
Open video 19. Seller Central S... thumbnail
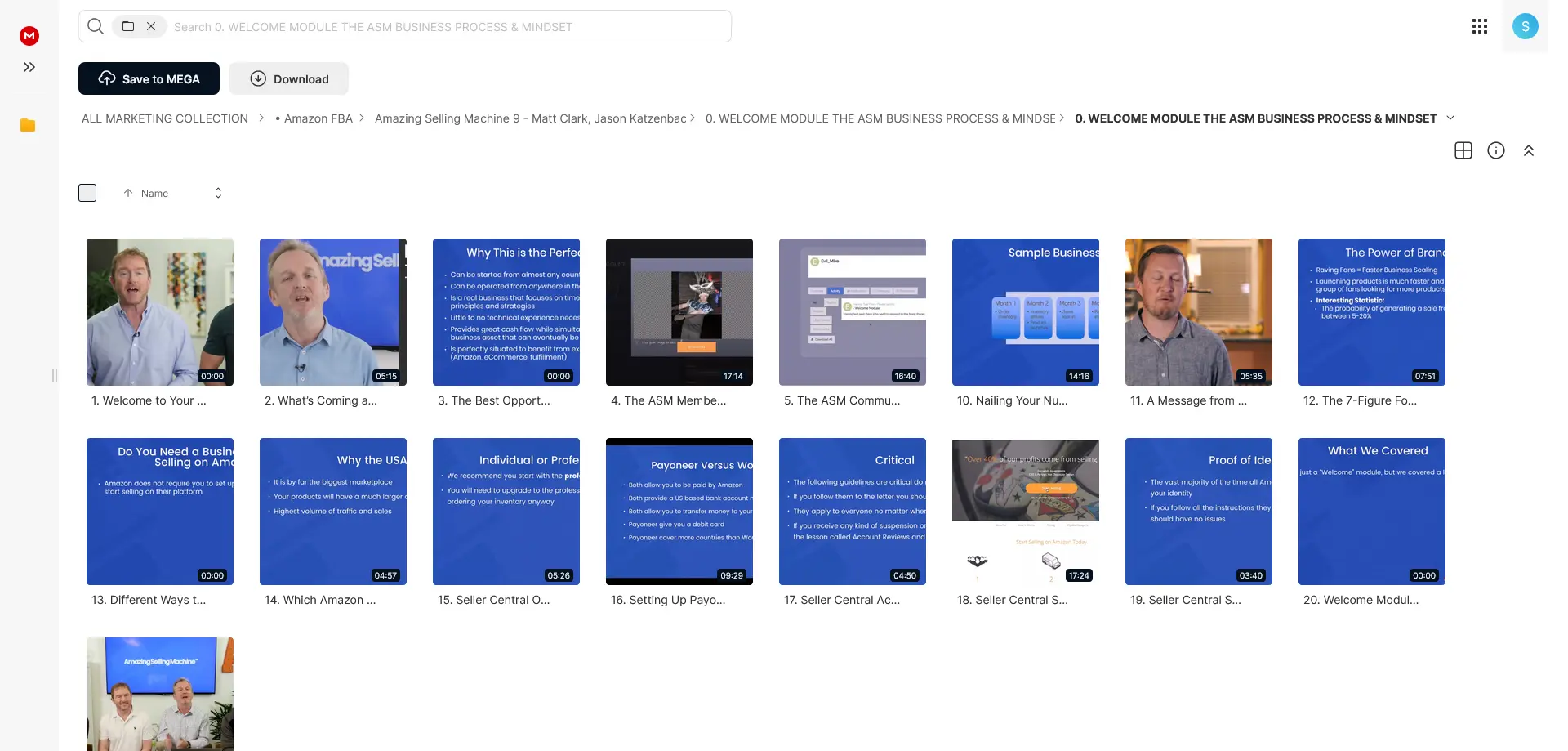[x=1199, y=512]
